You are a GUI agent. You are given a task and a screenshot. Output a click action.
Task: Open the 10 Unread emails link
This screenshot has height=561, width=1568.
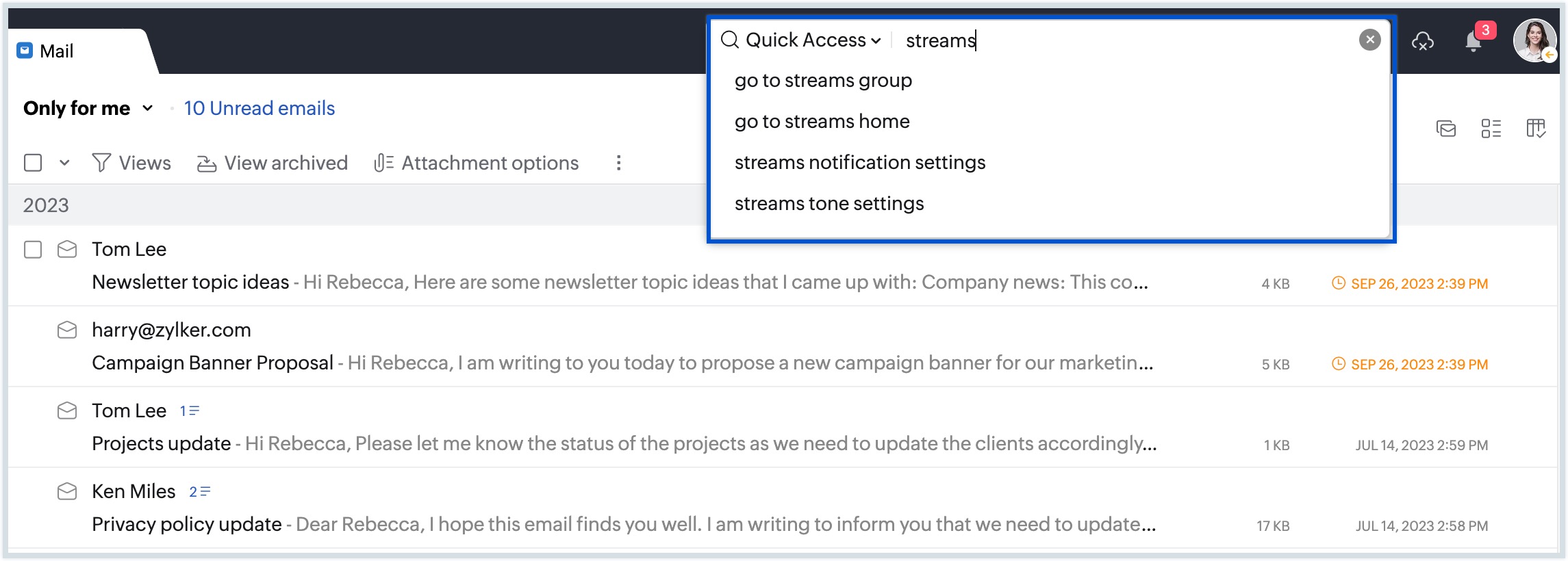coord(260,109)
